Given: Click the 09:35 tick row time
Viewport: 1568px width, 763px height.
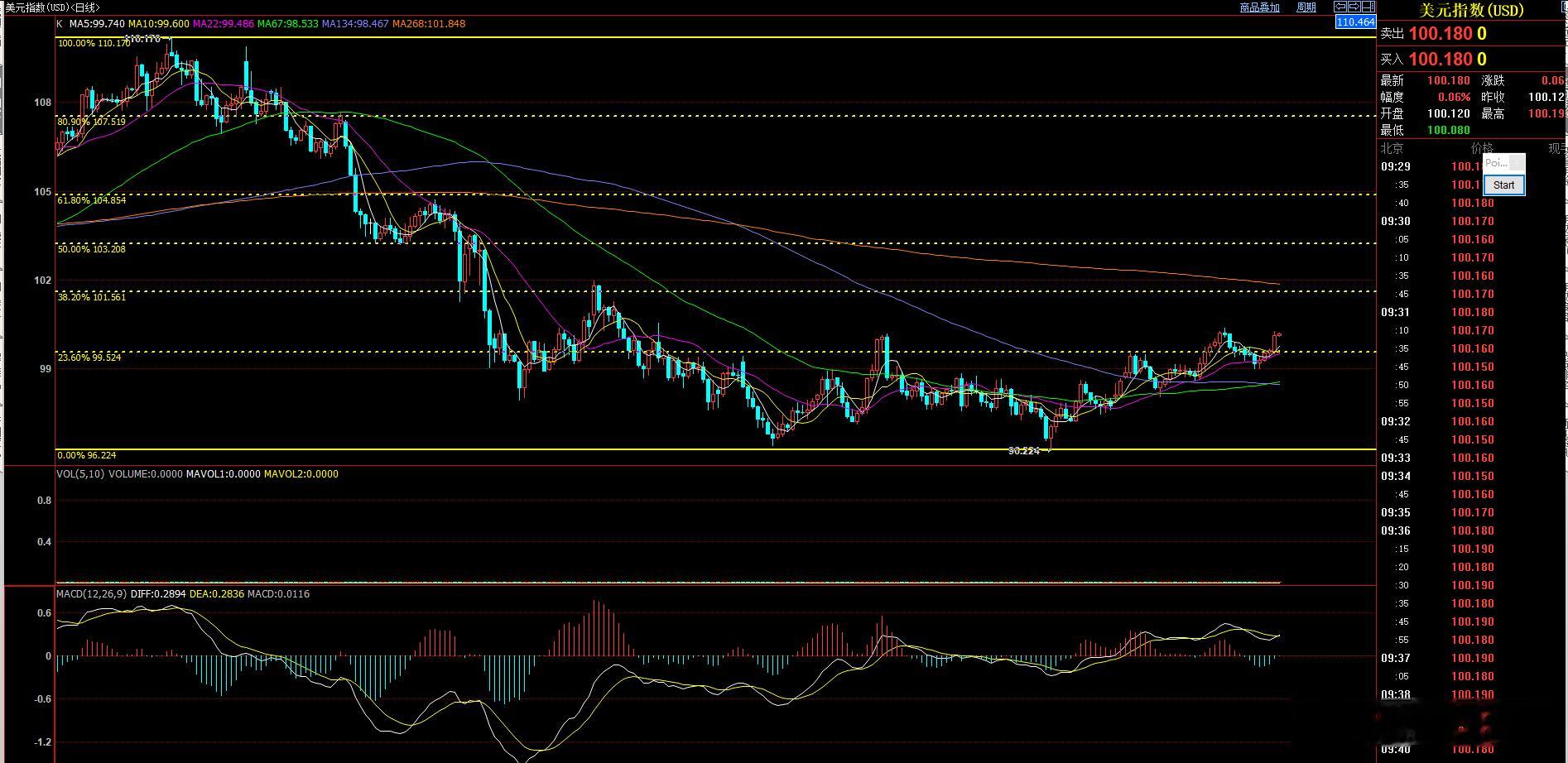Looking at the screenshot, I should (x=1396, y=513).
